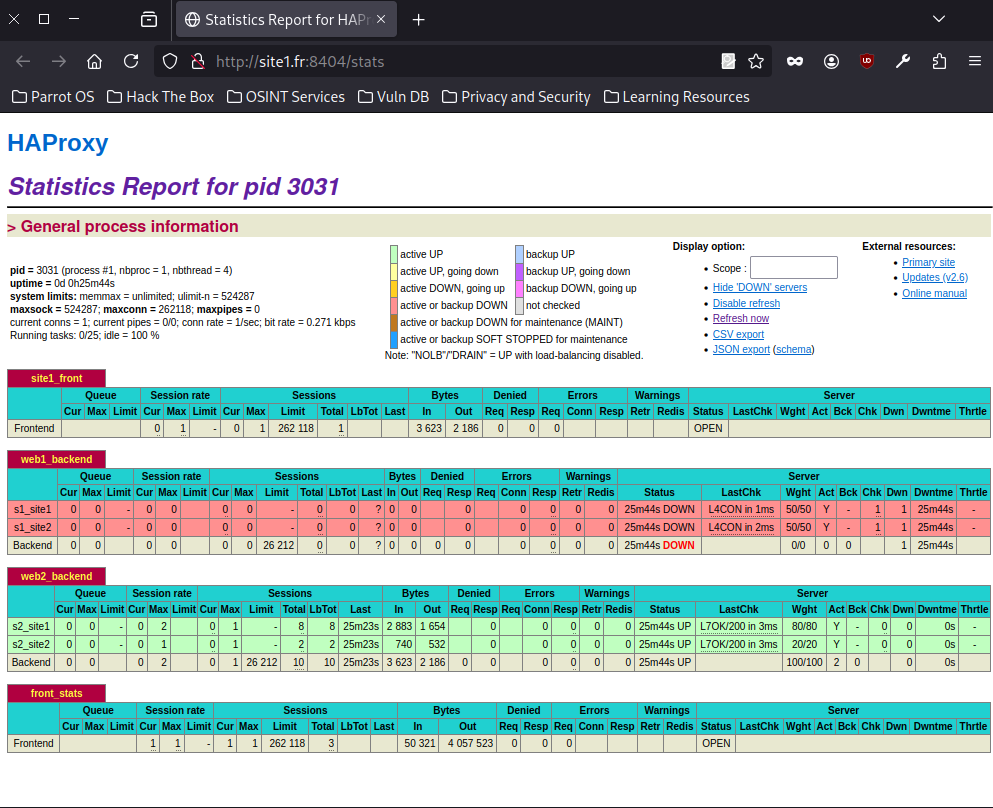Screen dimensions: 993x808
Task: Open the Updates (v2.6) link
Action: [935, 277]
